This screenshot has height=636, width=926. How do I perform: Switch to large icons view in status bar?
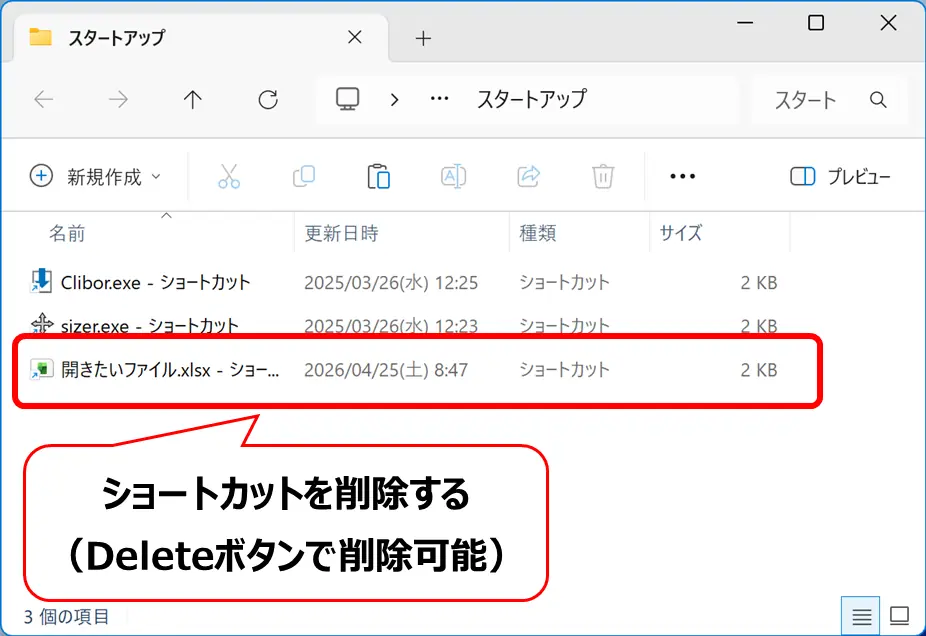899,615
